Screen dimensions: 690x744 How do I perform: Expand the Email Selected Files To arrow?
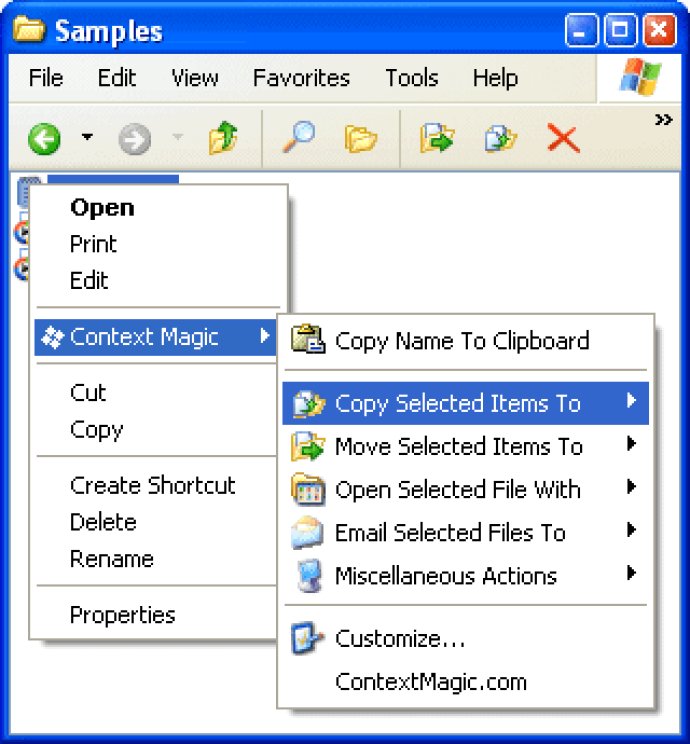pos(631,530)
